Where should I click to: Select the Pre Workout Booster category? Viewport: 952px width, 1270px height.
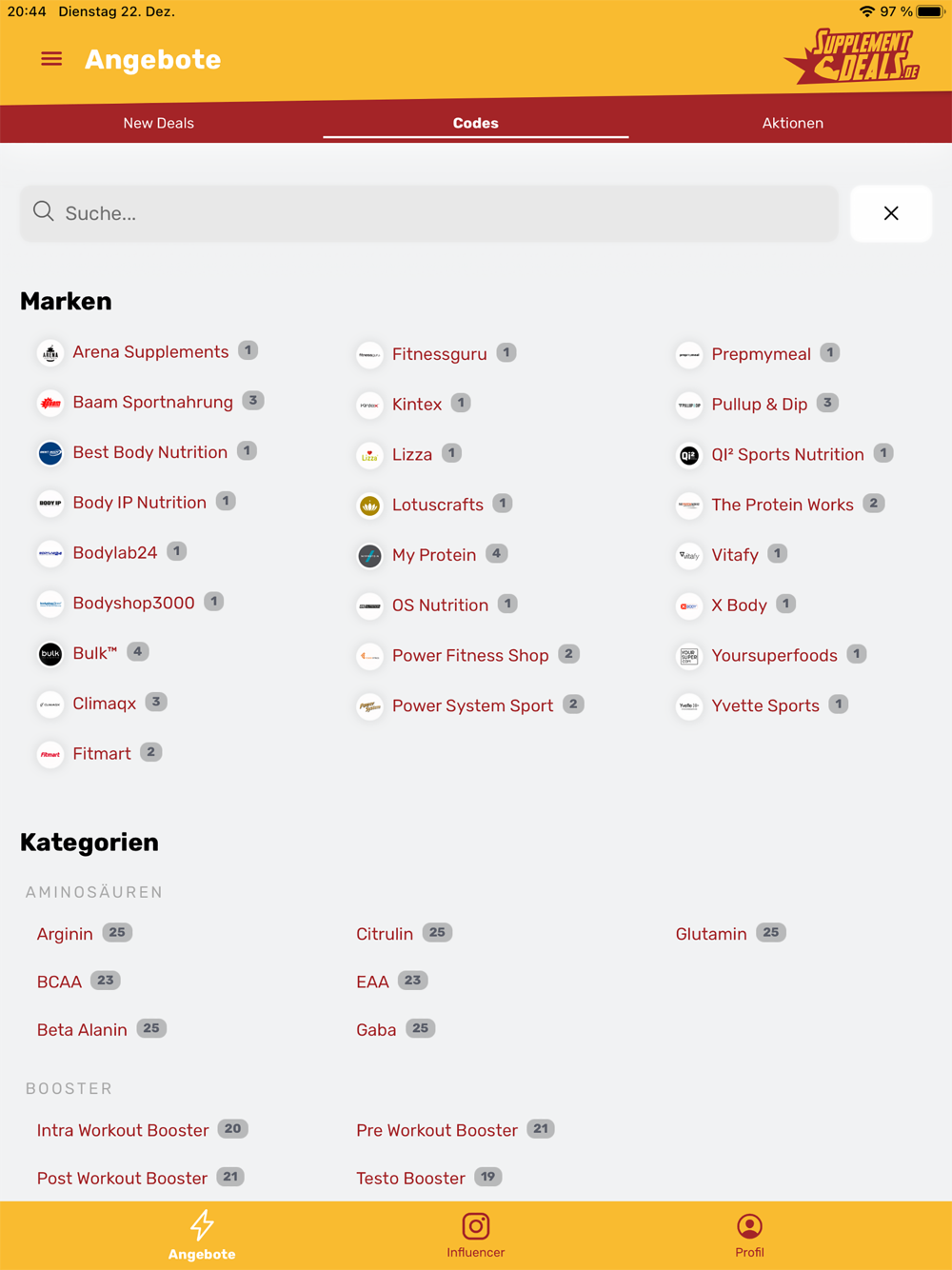pos(437,1130)
